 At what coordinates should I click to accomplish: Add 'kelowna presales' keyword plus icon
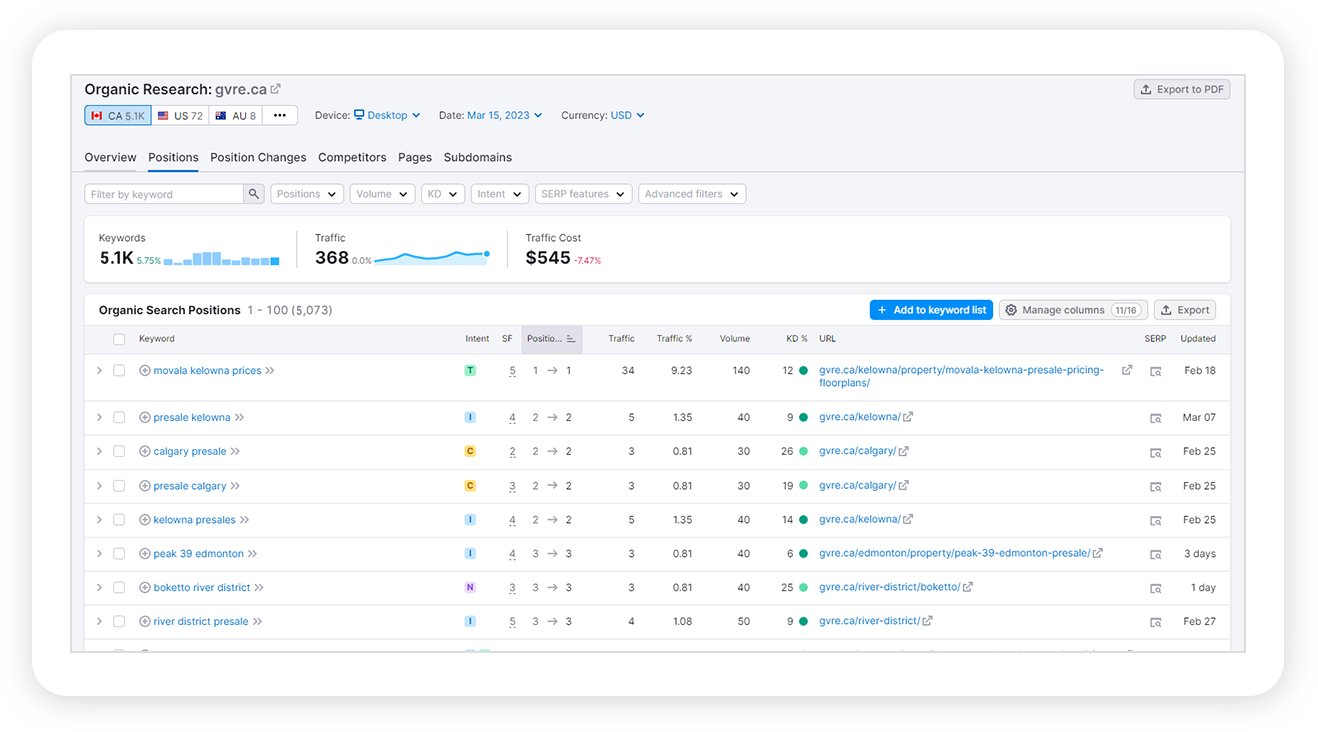point(145,519)
